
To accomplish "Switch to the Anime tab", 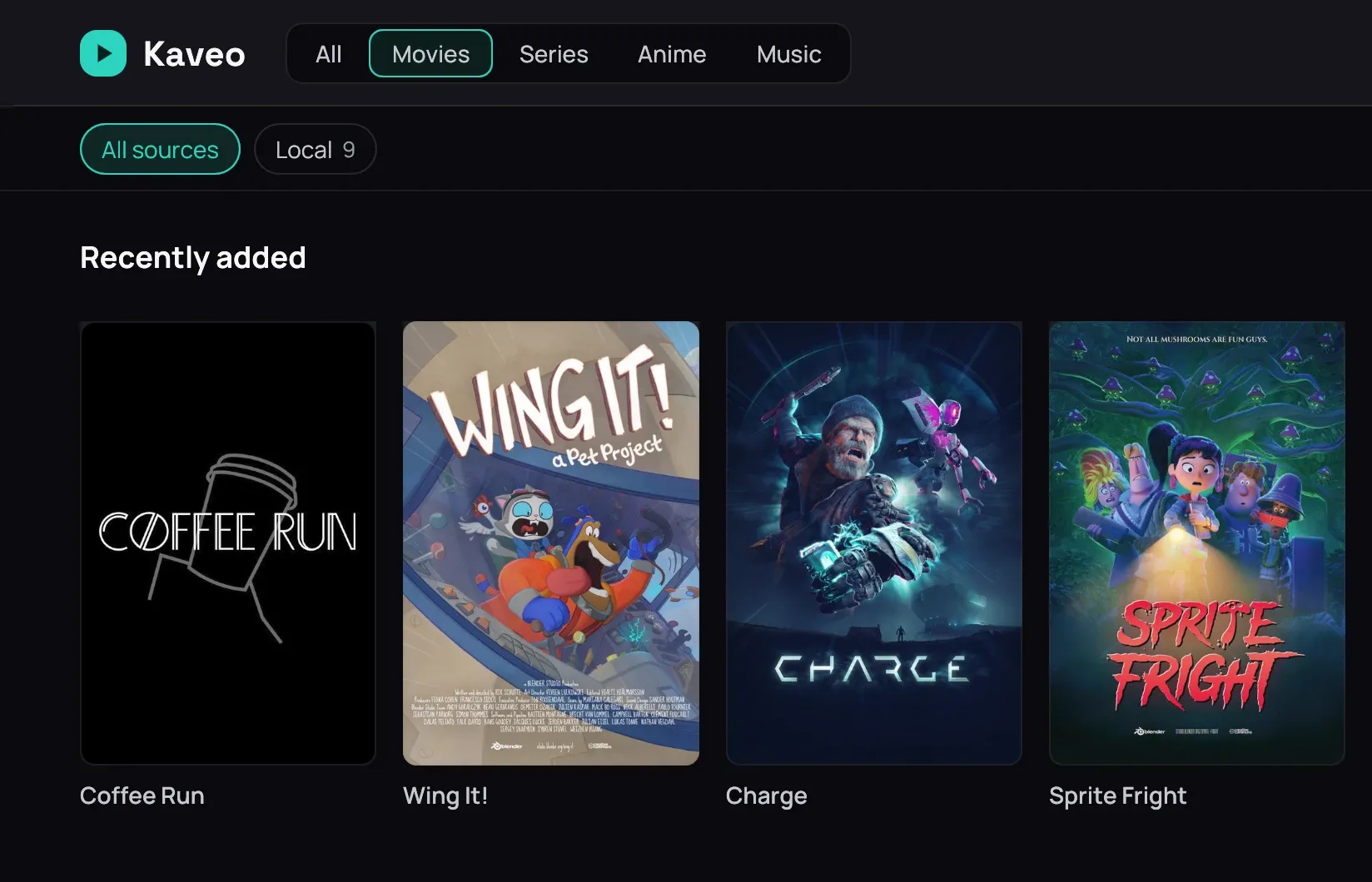I will 672,54.
